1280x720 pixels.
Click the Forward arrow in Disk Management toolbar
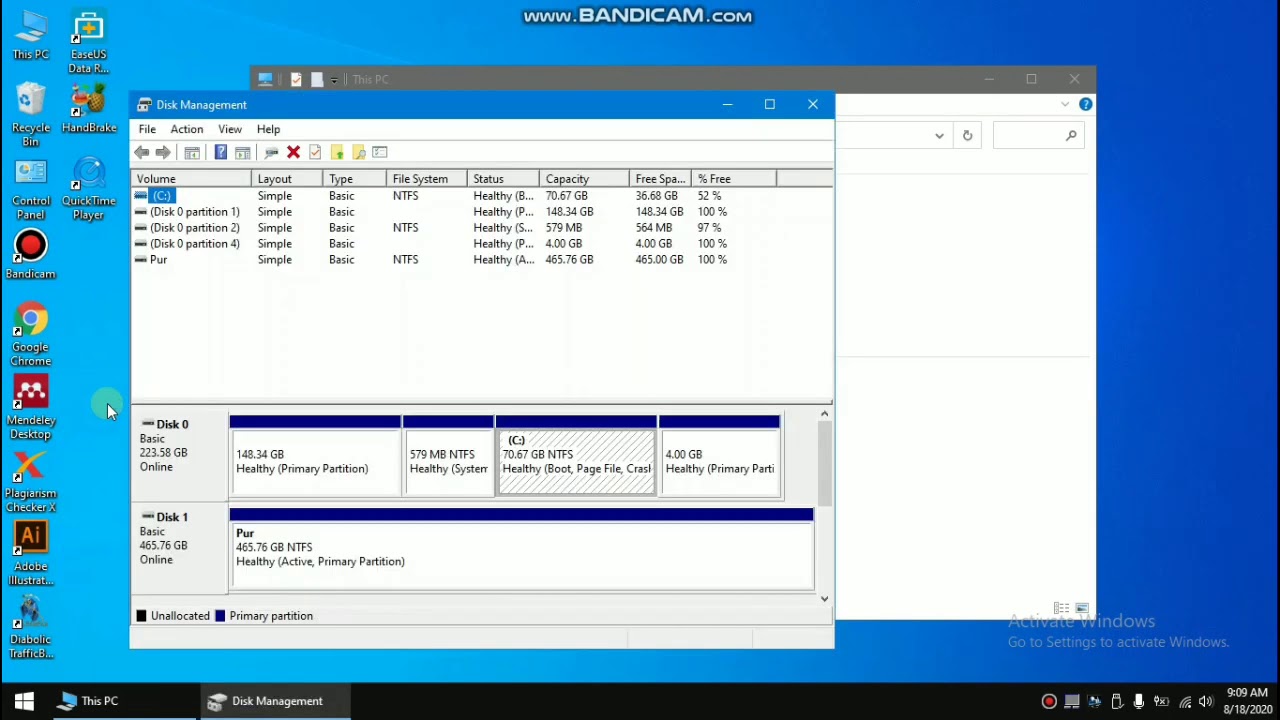163,152
